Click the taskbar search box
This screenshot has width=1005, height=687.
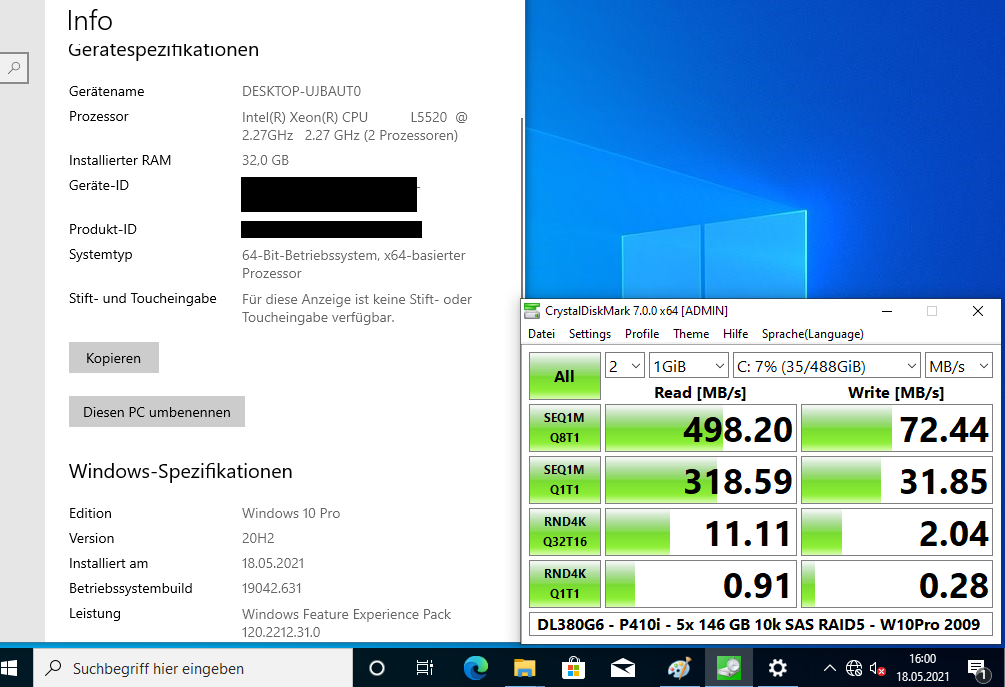coord(193,668)
